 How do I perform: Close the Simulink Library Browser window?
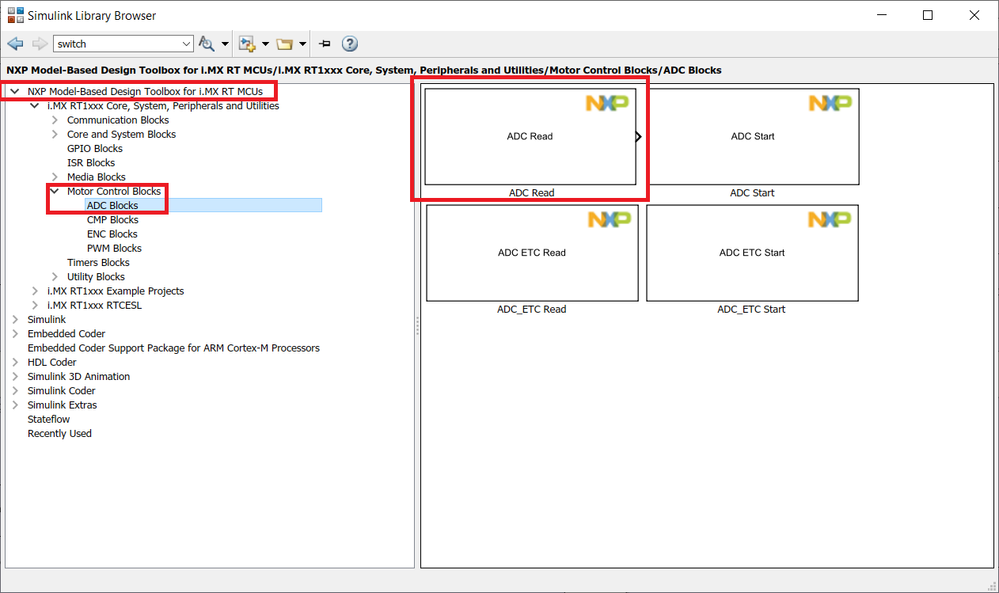974,15
